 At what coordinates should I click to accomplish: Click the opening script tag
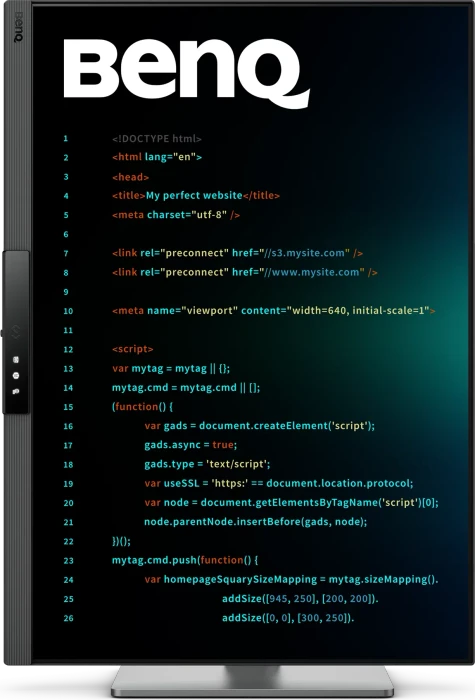133,349
